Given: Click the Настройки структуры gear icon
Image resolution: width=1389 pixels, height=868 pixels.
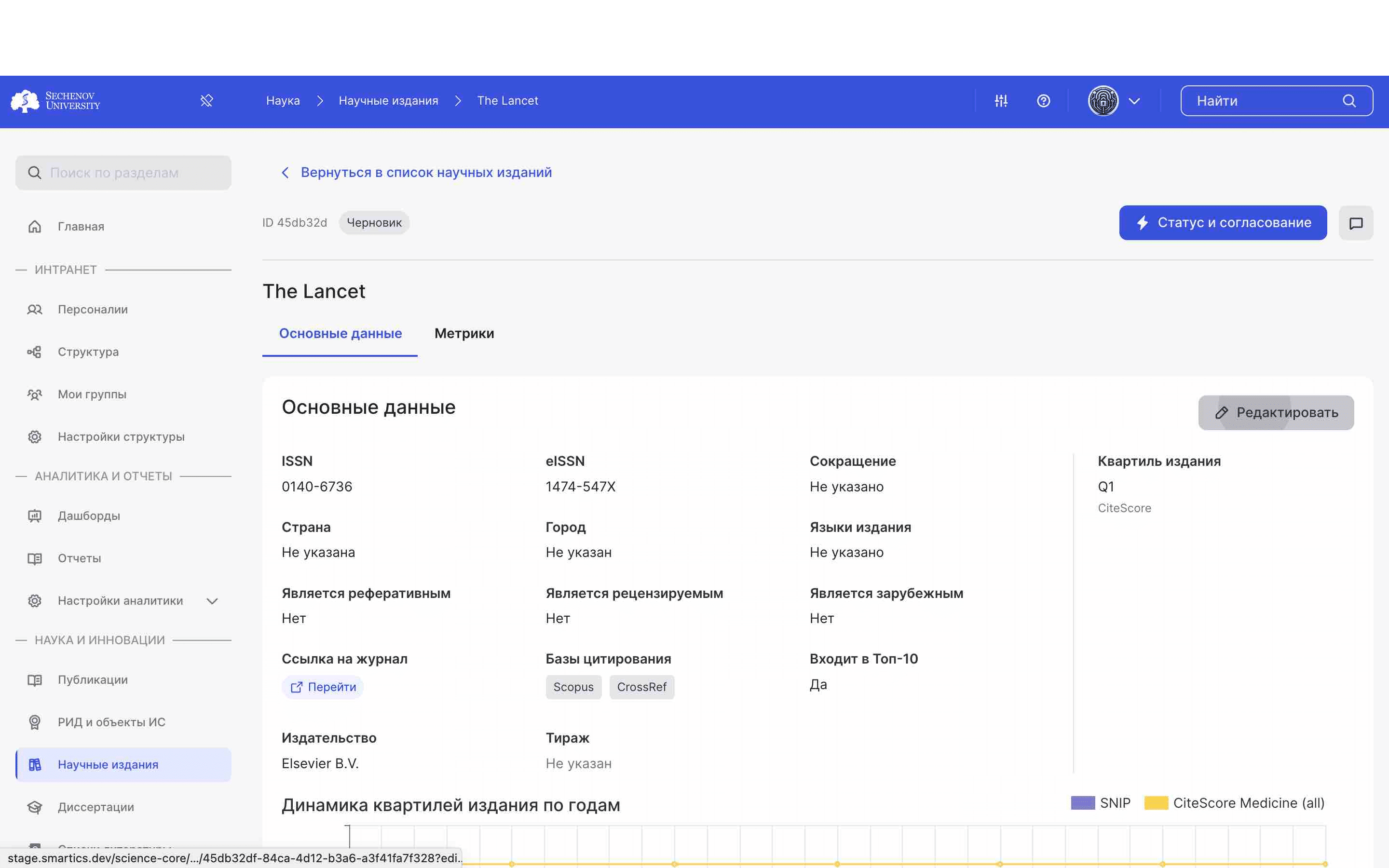Looking at the screenshot, I should click(x=35, y=437).
